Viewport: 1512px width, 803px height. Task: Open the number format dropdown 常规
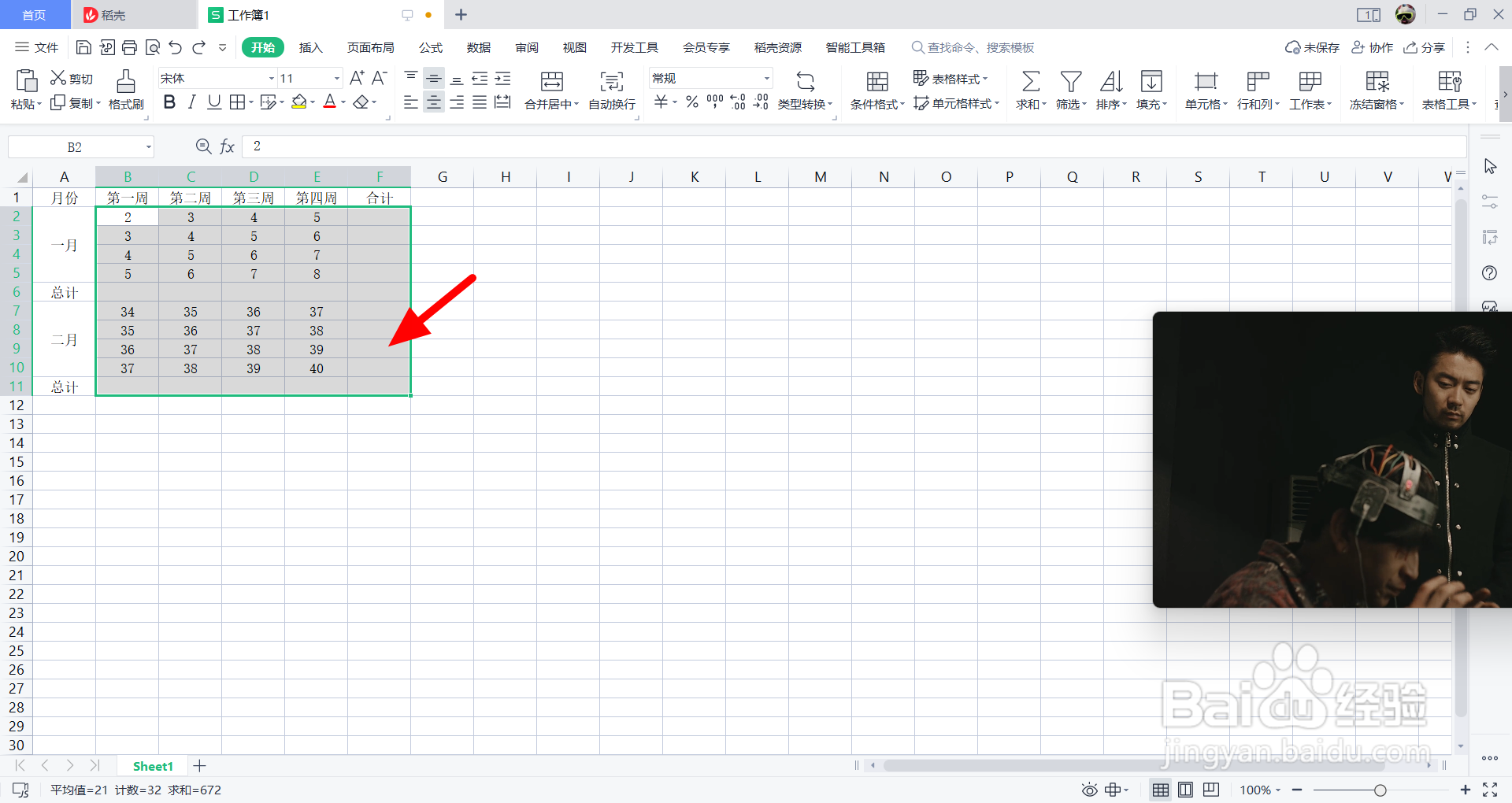(767, 78)
